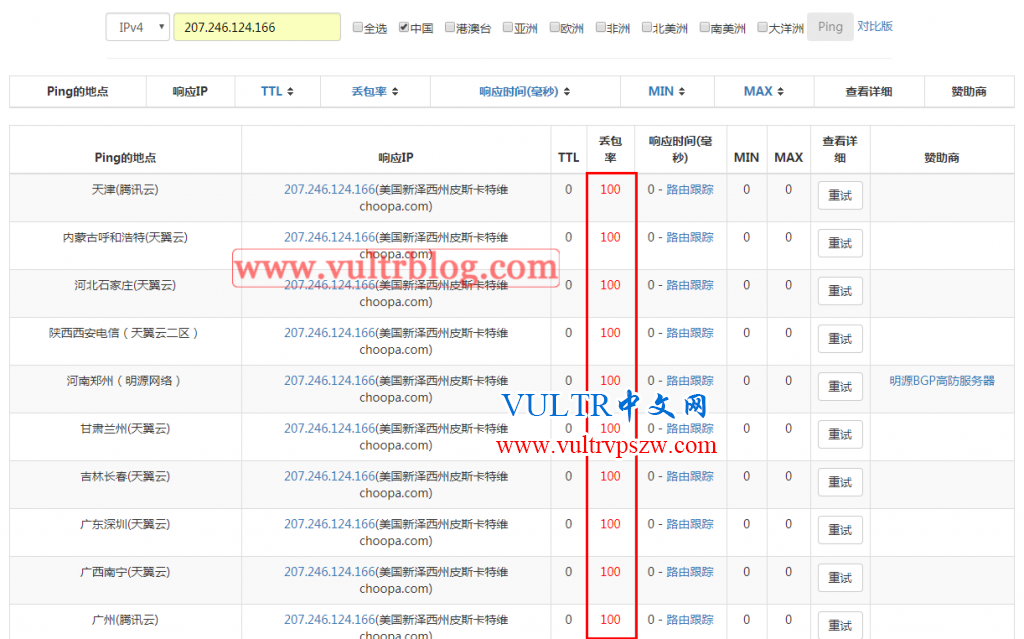Click the 响应IP header in sort bar
The image size is (1024, 639).
(190, 91)
